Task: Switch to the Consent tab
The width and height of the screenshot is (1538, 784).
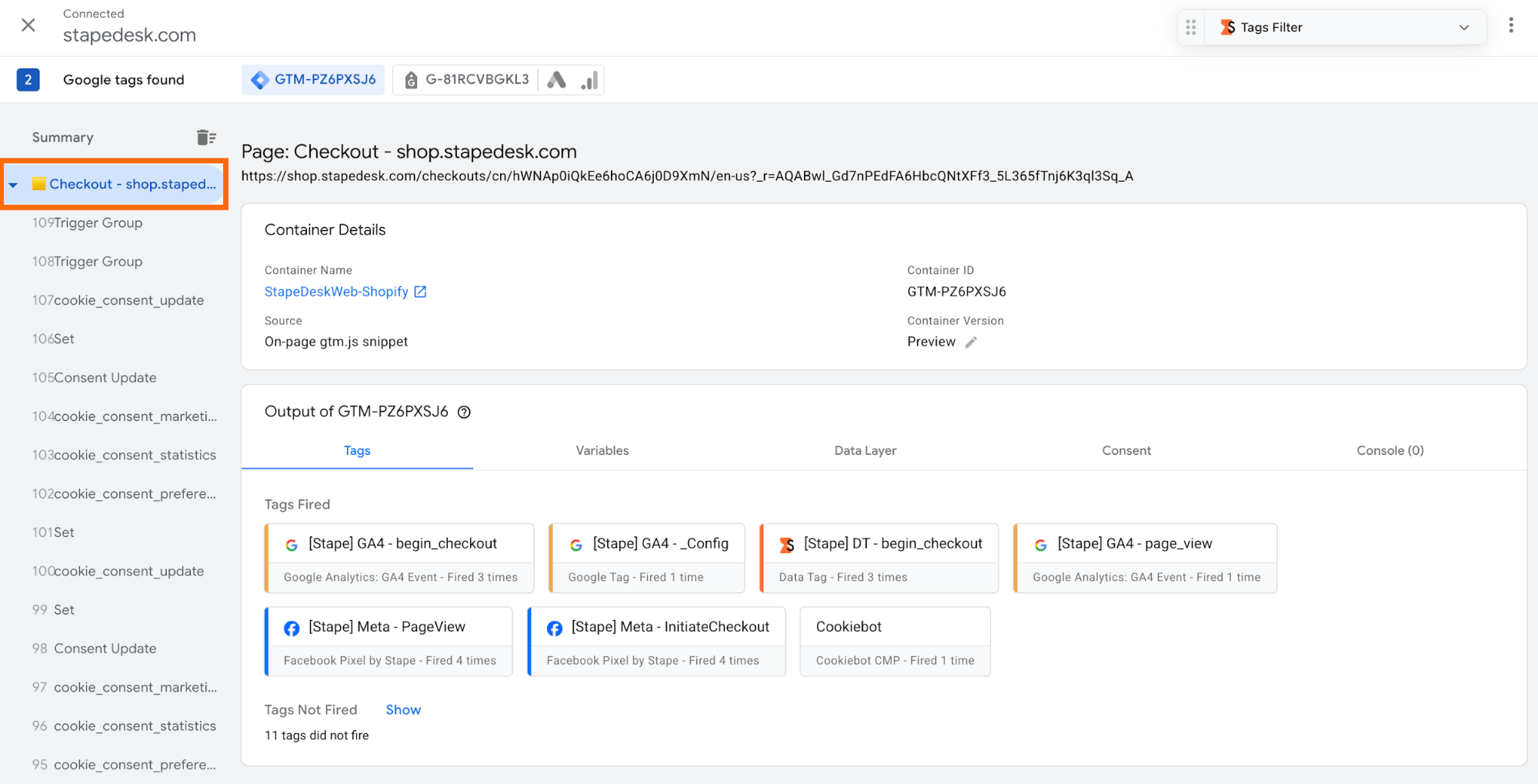Action: pos(1126,451)
